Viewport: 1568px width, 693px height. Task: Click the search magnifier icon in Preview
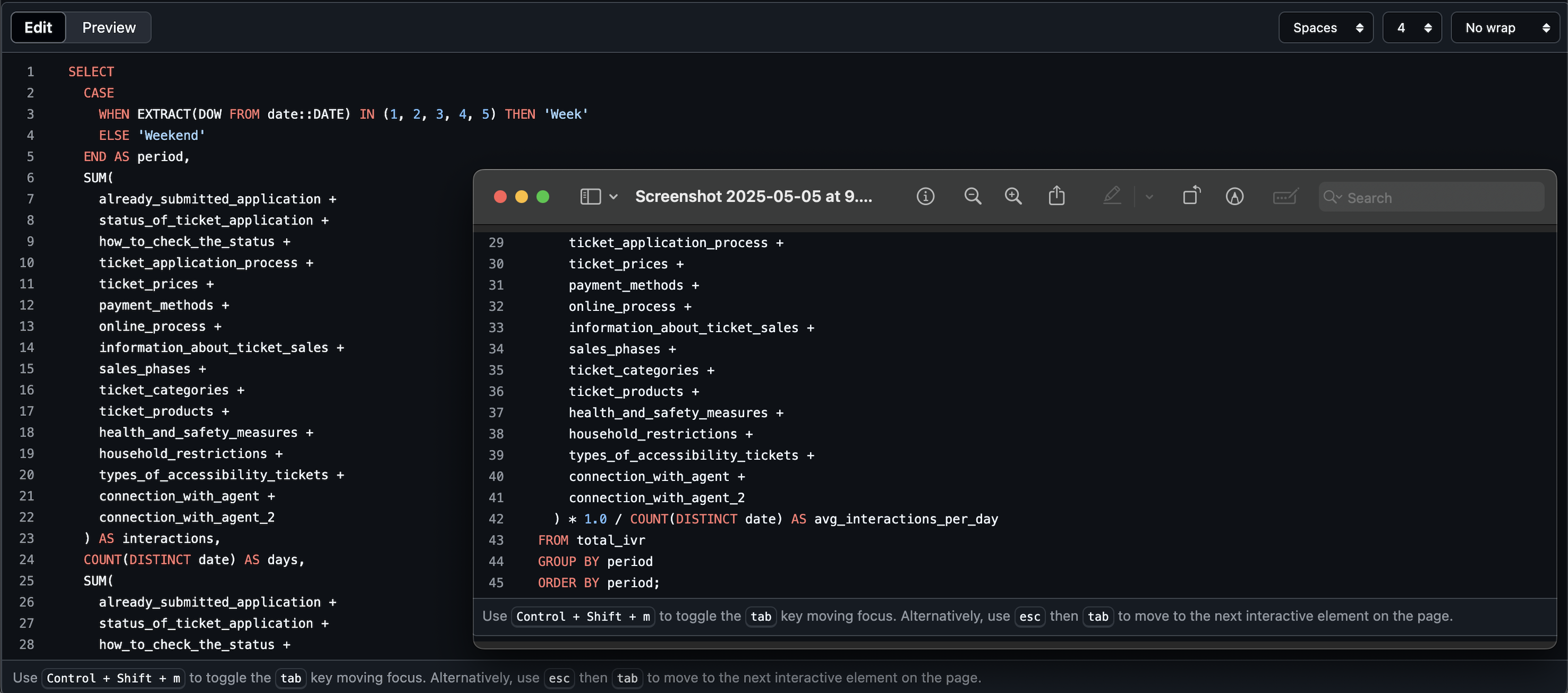pos(1332,197)
